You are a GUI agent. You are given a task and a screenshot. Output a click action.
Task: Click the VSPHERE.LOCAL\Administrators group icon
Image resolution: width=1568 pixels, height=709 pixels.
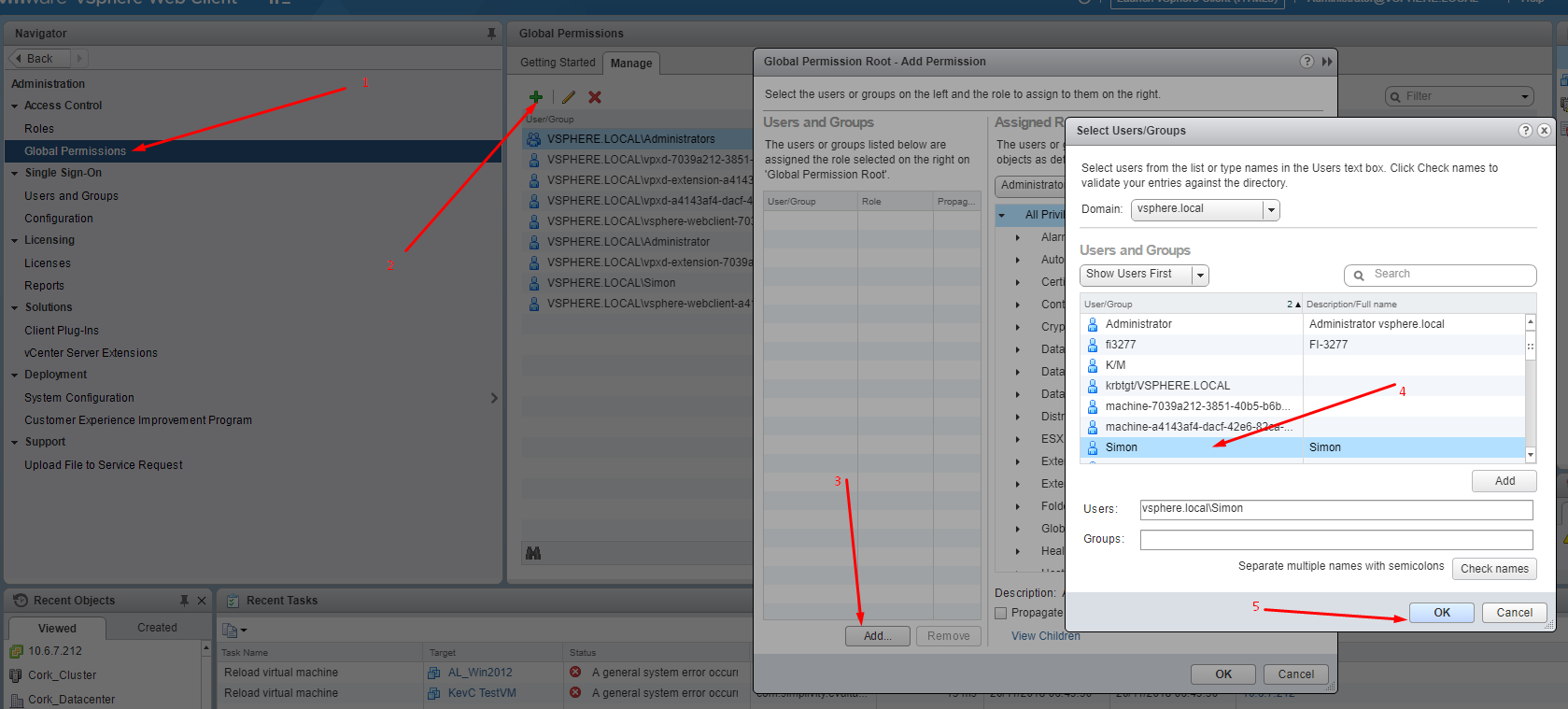[534, 139]
